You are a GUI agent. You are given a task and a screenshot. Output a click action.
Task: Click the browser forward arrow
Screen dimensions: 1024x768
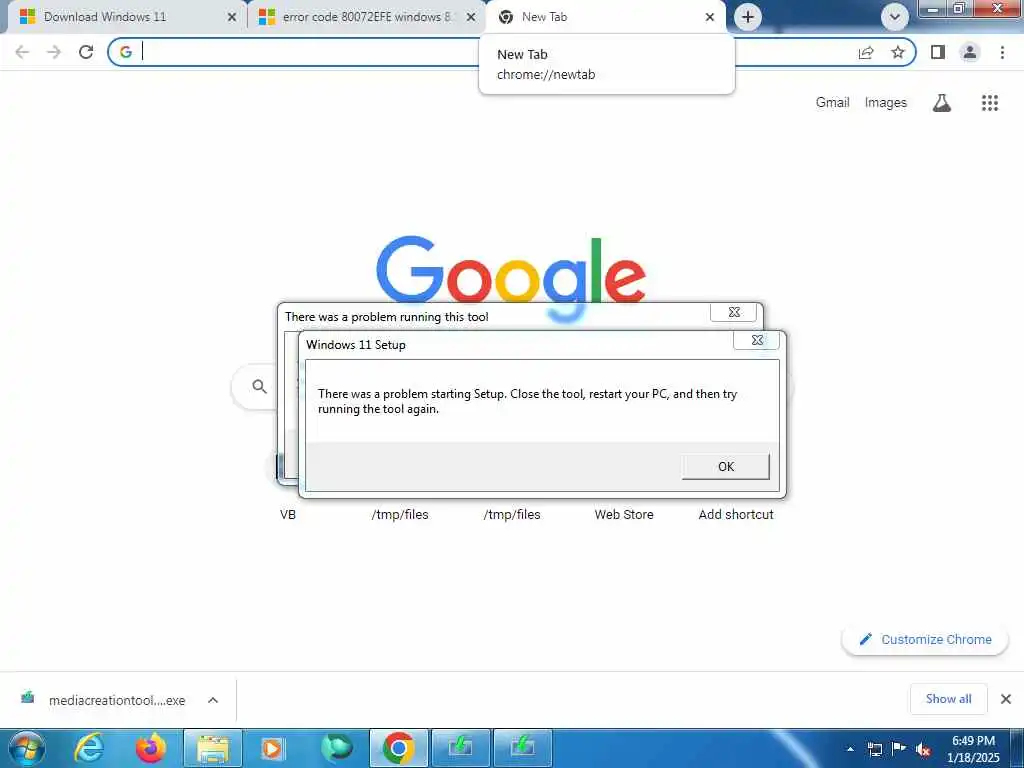point(54,52)
